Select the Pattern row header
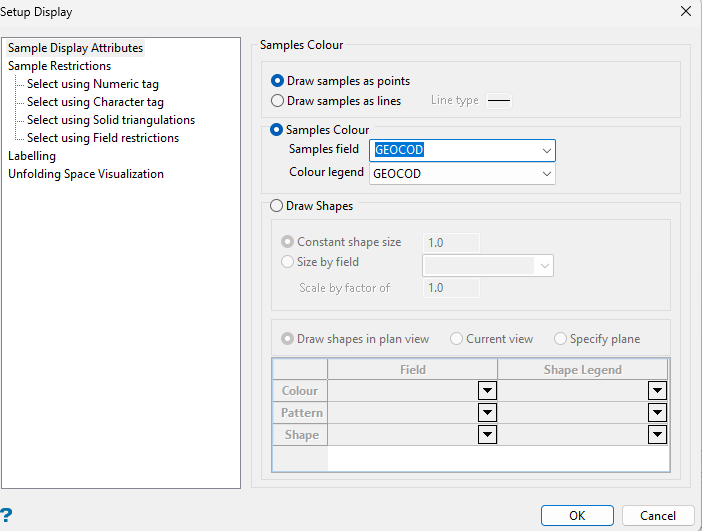The height and width of the screenshot is (531, 702). pyautogui.click(x=300, y=413)
